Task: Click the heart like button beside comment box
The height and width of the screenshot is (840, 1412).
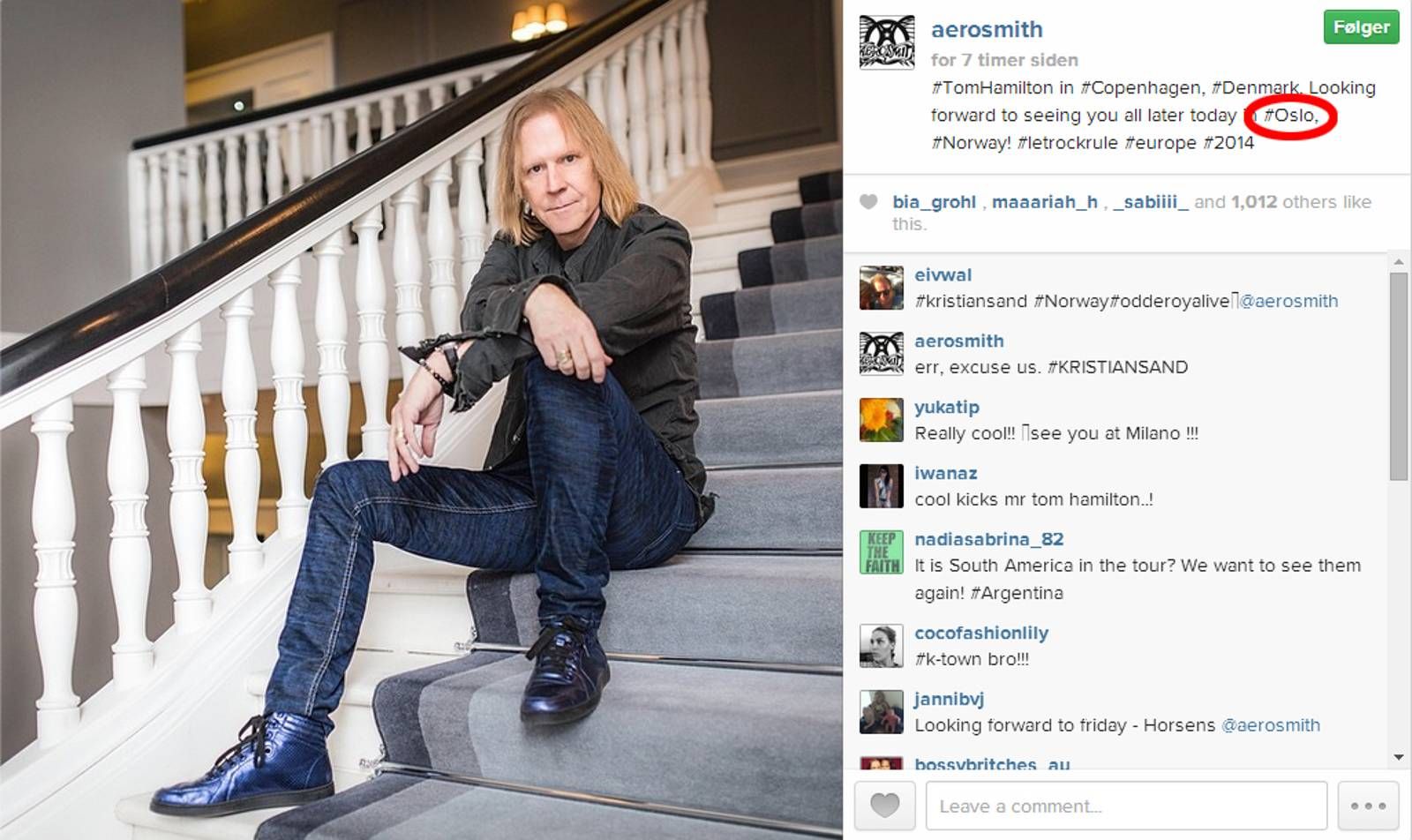Action: [885, 806]
